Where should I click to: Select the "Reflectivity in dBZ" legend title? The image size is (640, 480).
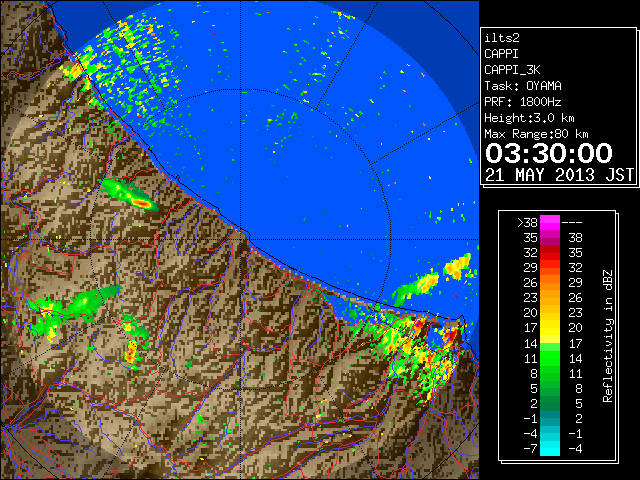point(608,336)
